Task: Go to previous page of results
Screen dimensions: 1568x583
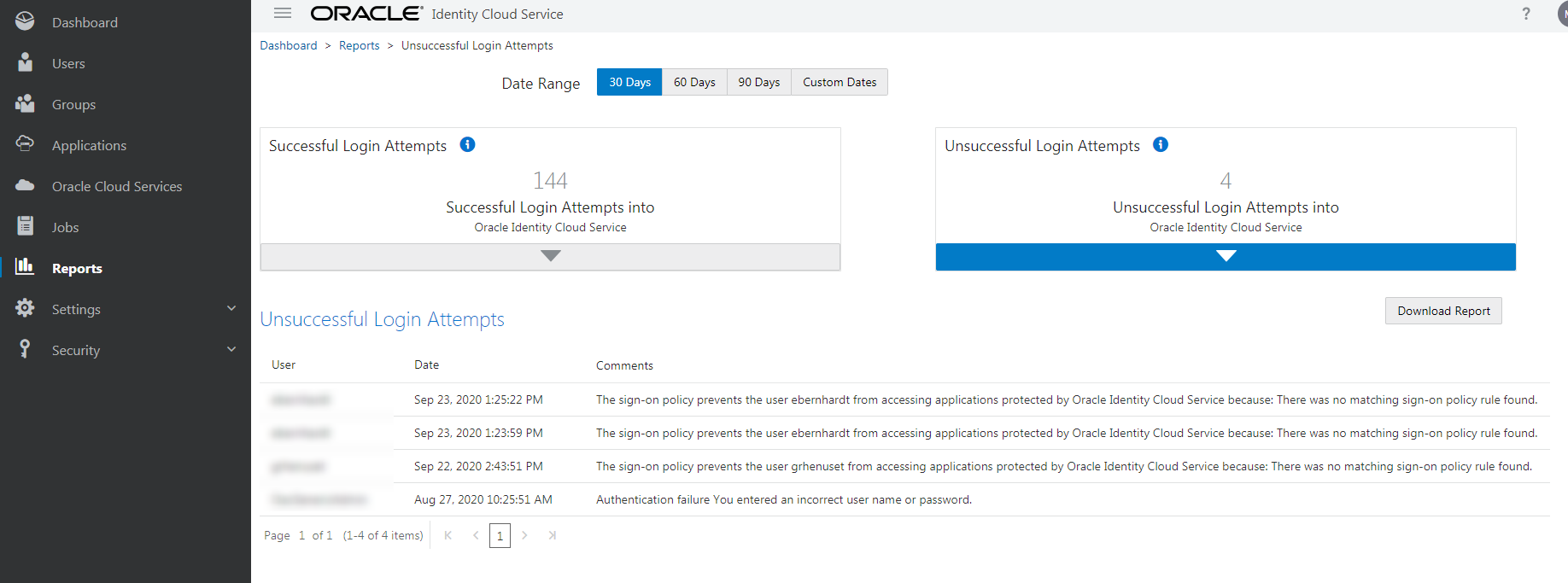Action: pos(476,535)
